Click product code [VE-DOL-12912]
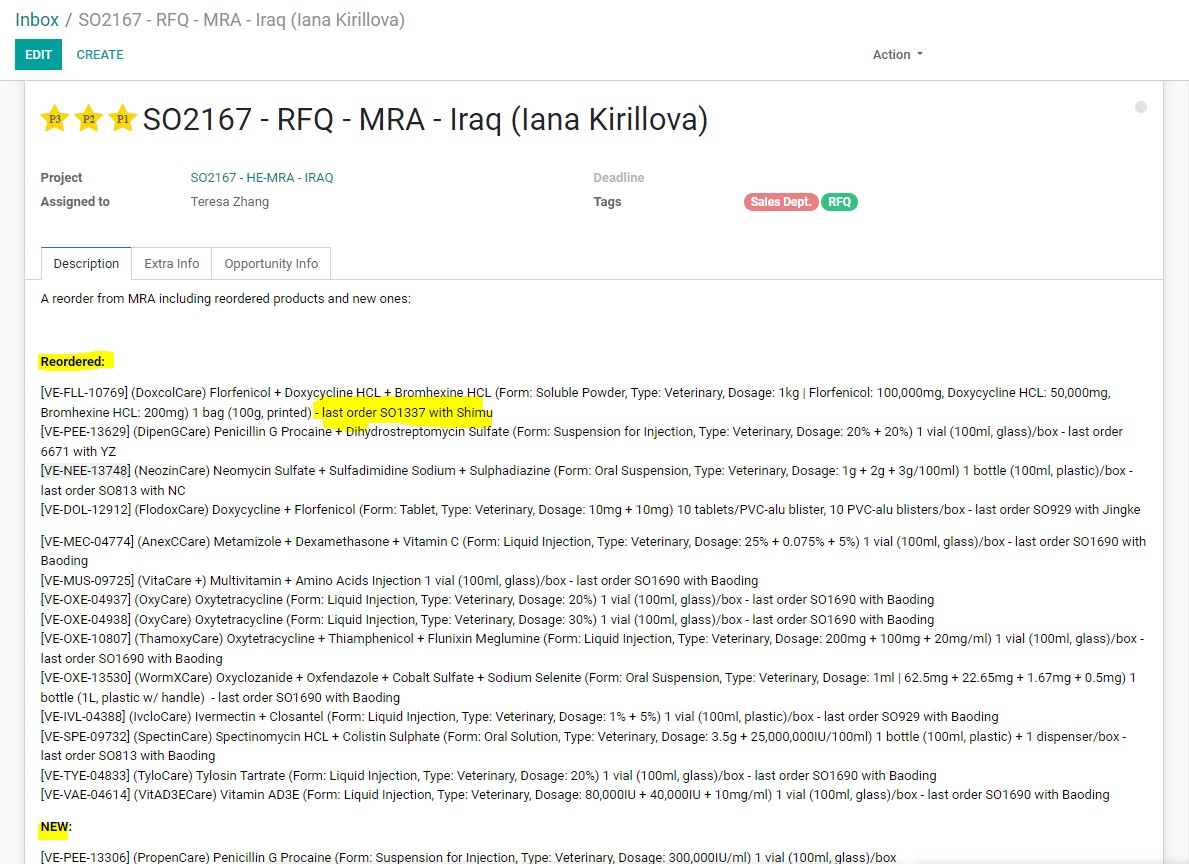Viewport: 1189px width, 864px height. [86, 510]
